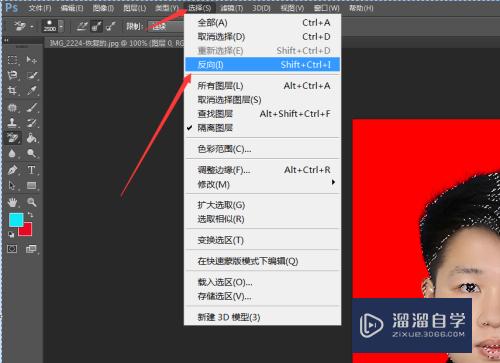Swap foreground and background colors
Viewport: 500px width, 363px height.
(x=31, y=215)
